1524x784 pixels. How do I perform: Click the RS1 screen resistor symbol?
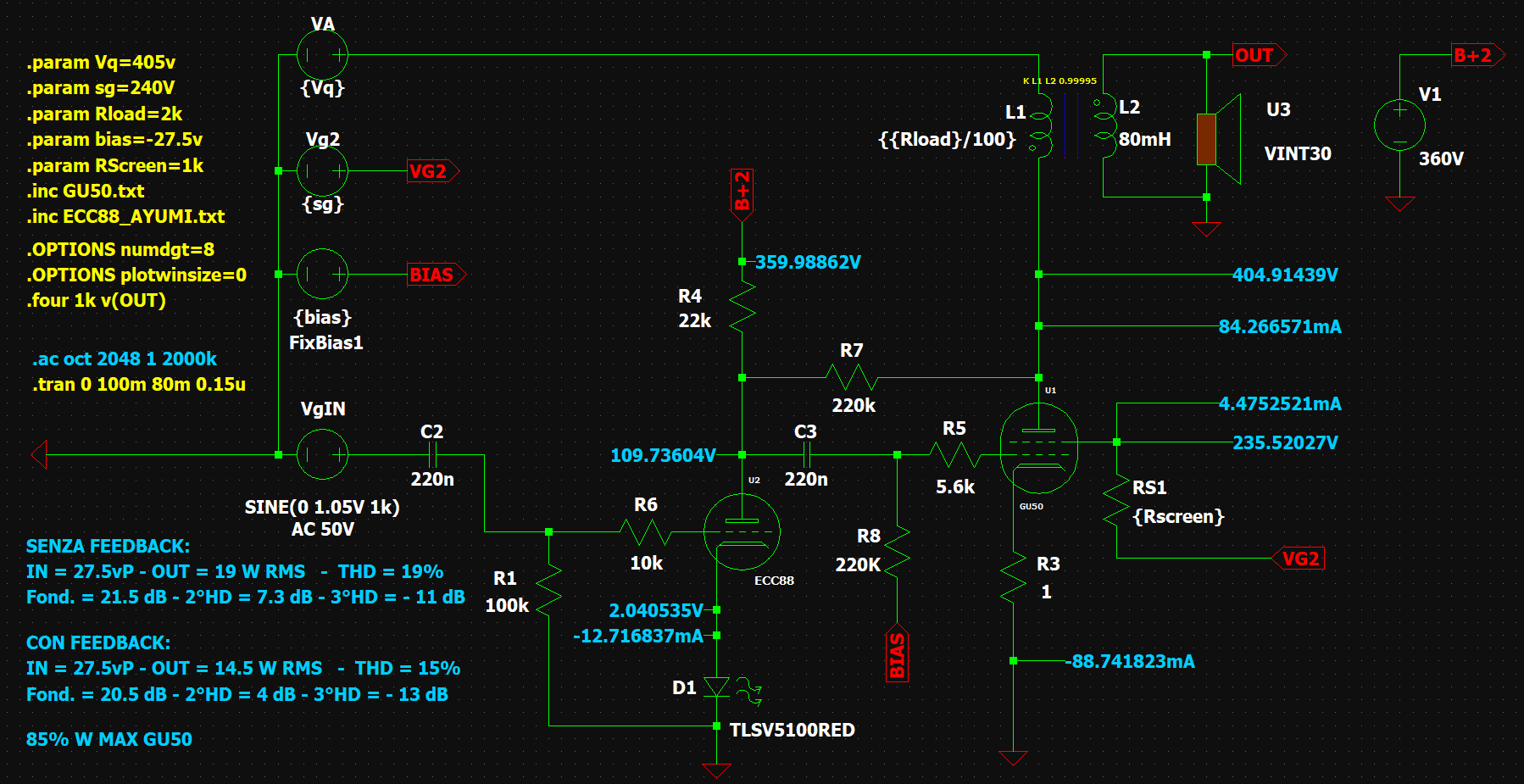click(x=1116, y=504)
